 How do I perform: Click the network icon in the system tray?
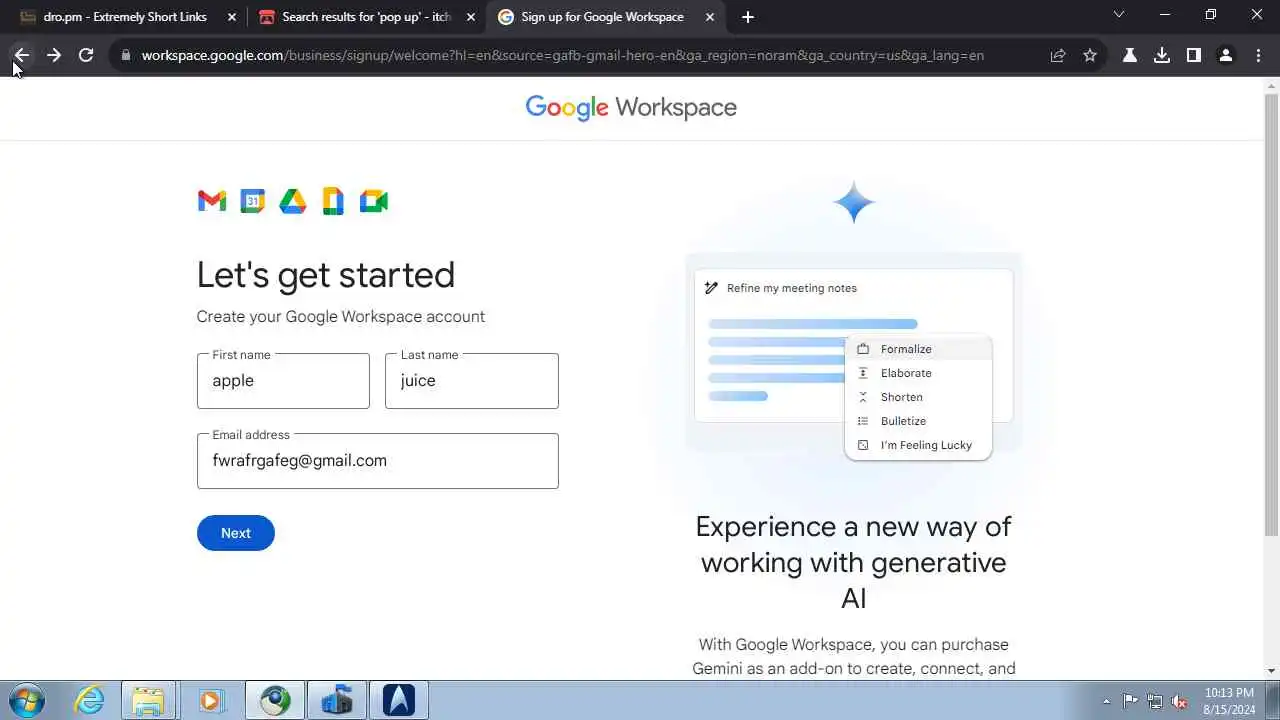1155,701
